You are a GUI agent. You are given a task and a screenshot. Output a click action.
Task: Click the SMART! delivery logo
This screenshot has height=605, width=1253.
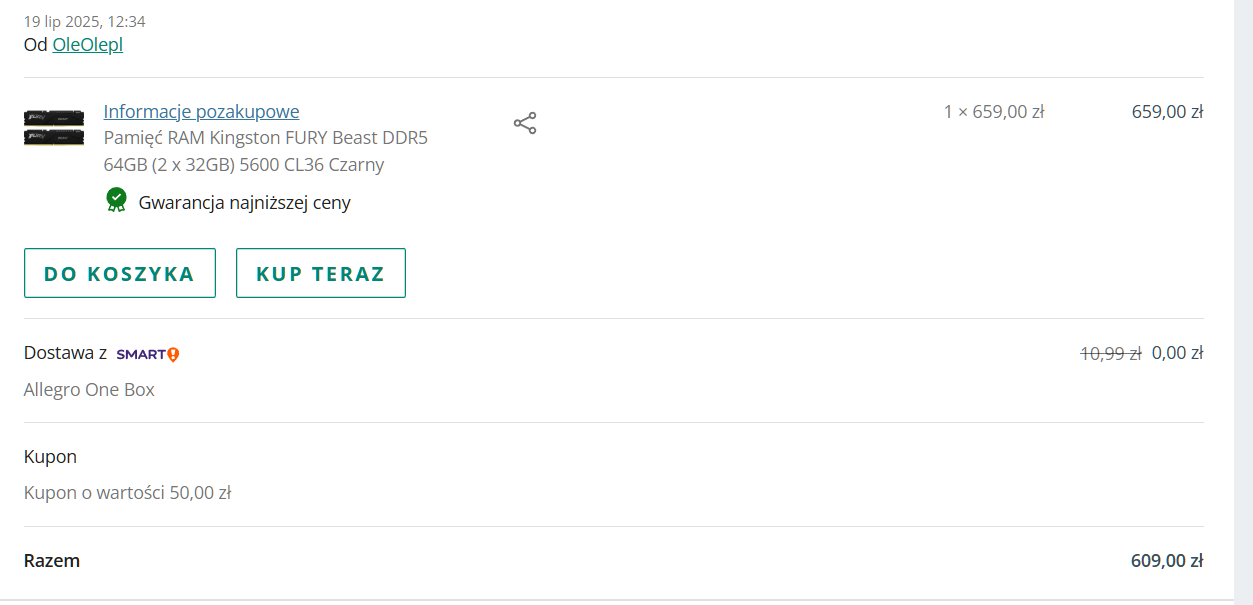(148, 354)
